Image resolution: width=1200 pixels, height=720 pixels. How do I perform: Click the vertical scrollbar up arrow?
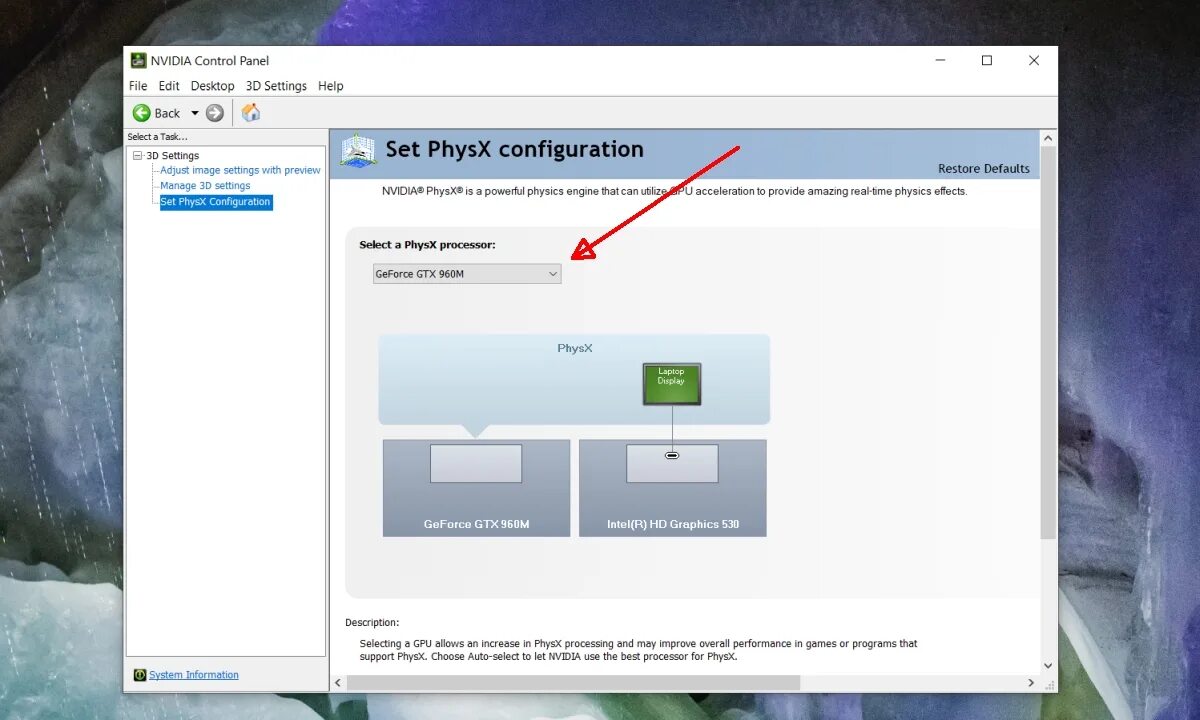point(1048,138)
